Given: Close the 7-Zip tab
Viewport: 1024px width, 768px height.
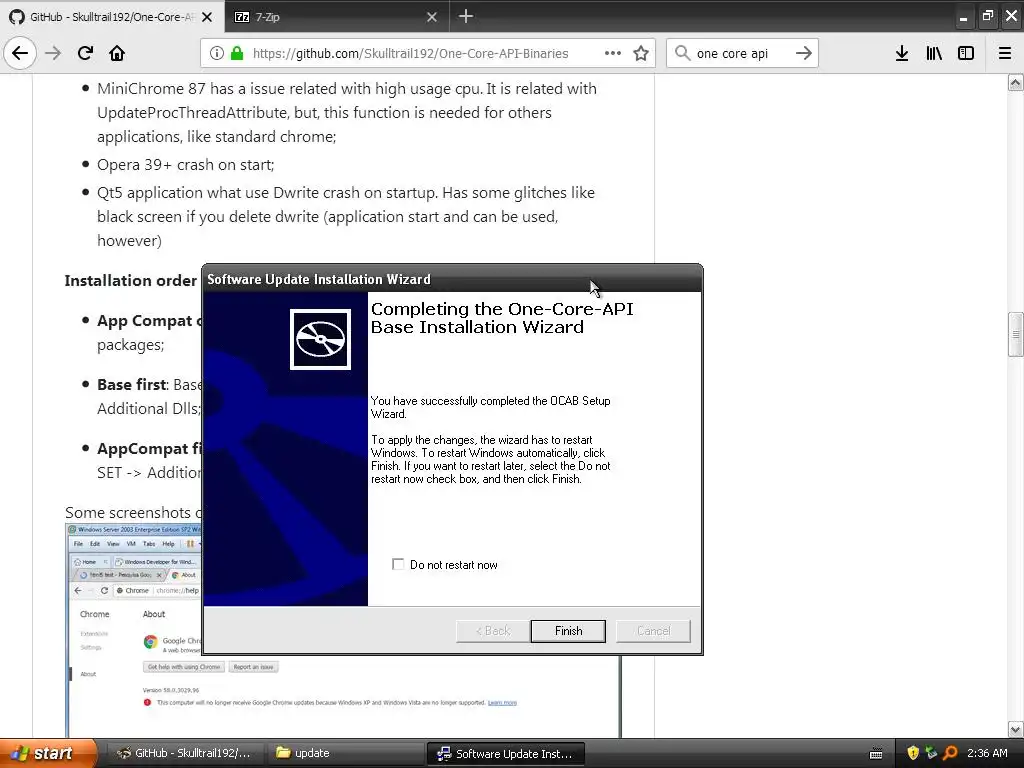Looking at the screenshot, I should click(x=432, y=17).
